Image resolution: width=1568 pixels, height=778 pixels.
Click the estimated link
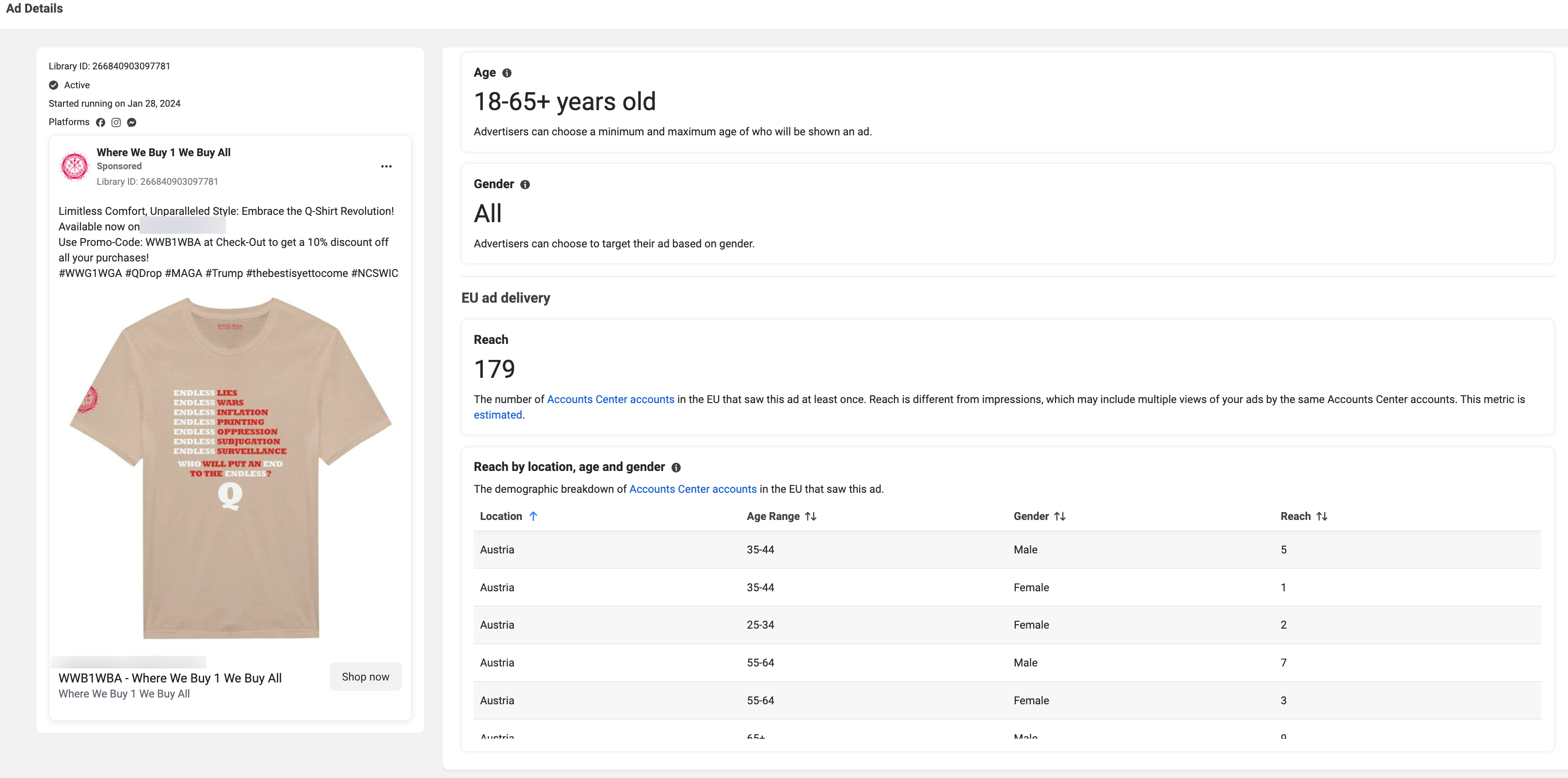(497, 415)
